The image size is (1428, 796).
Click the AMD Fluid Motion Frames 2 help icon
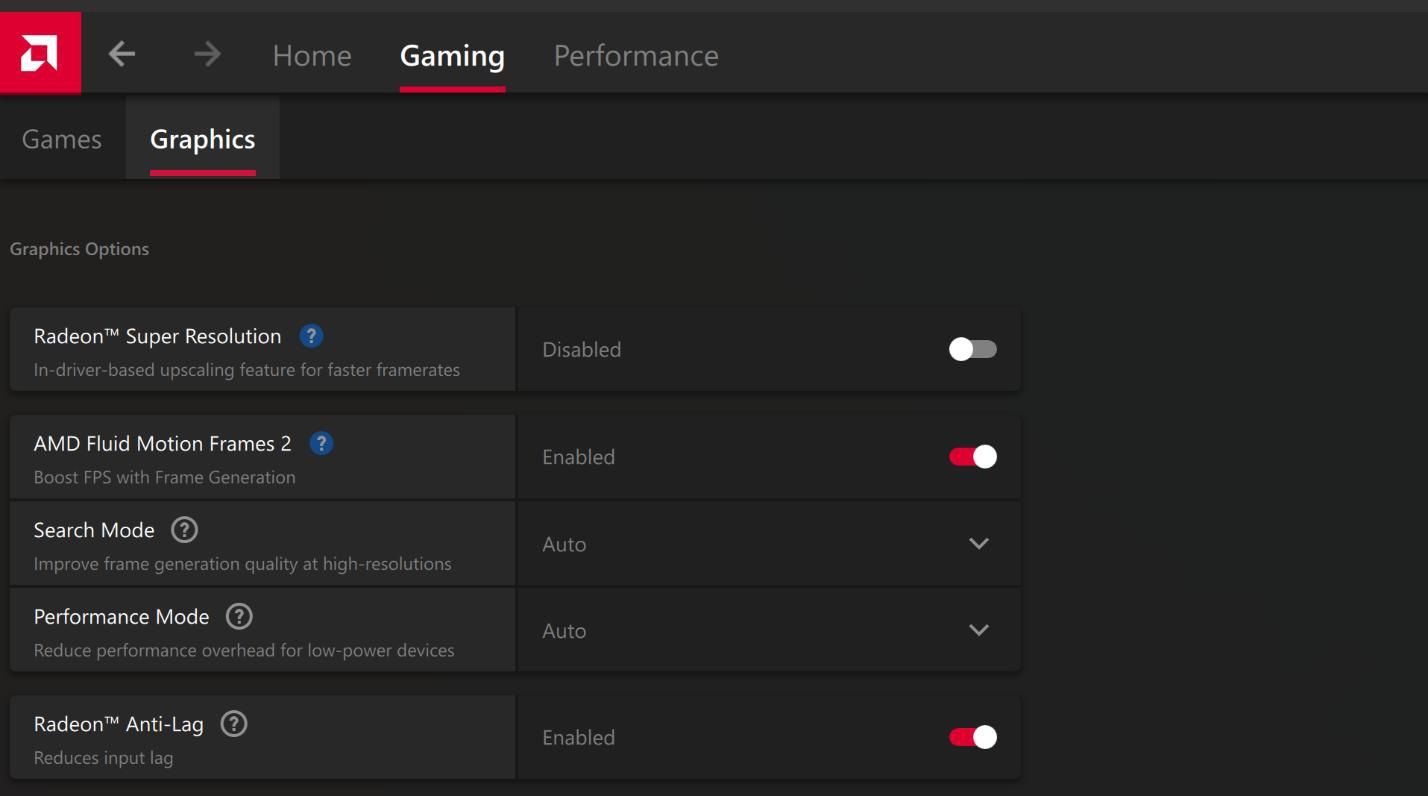pos(321,443)
